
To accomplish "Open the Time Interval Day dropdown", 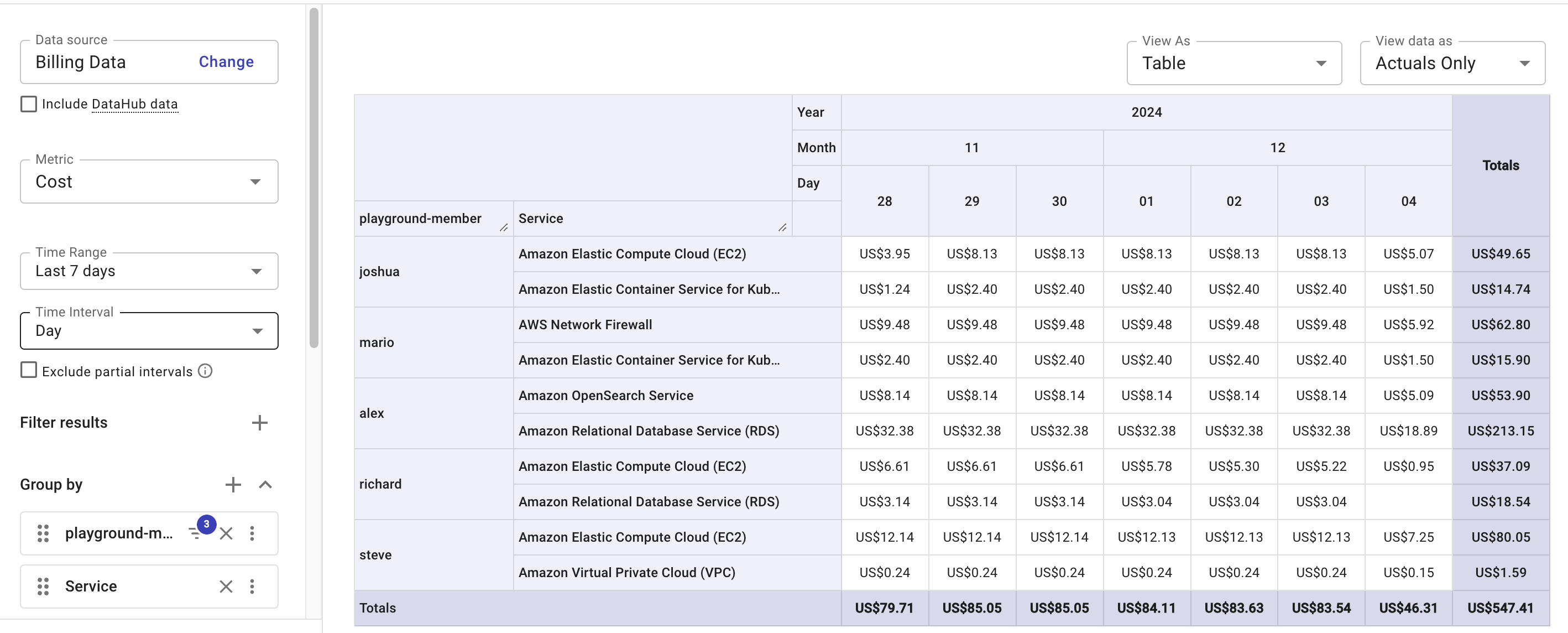I will [149, 330].
